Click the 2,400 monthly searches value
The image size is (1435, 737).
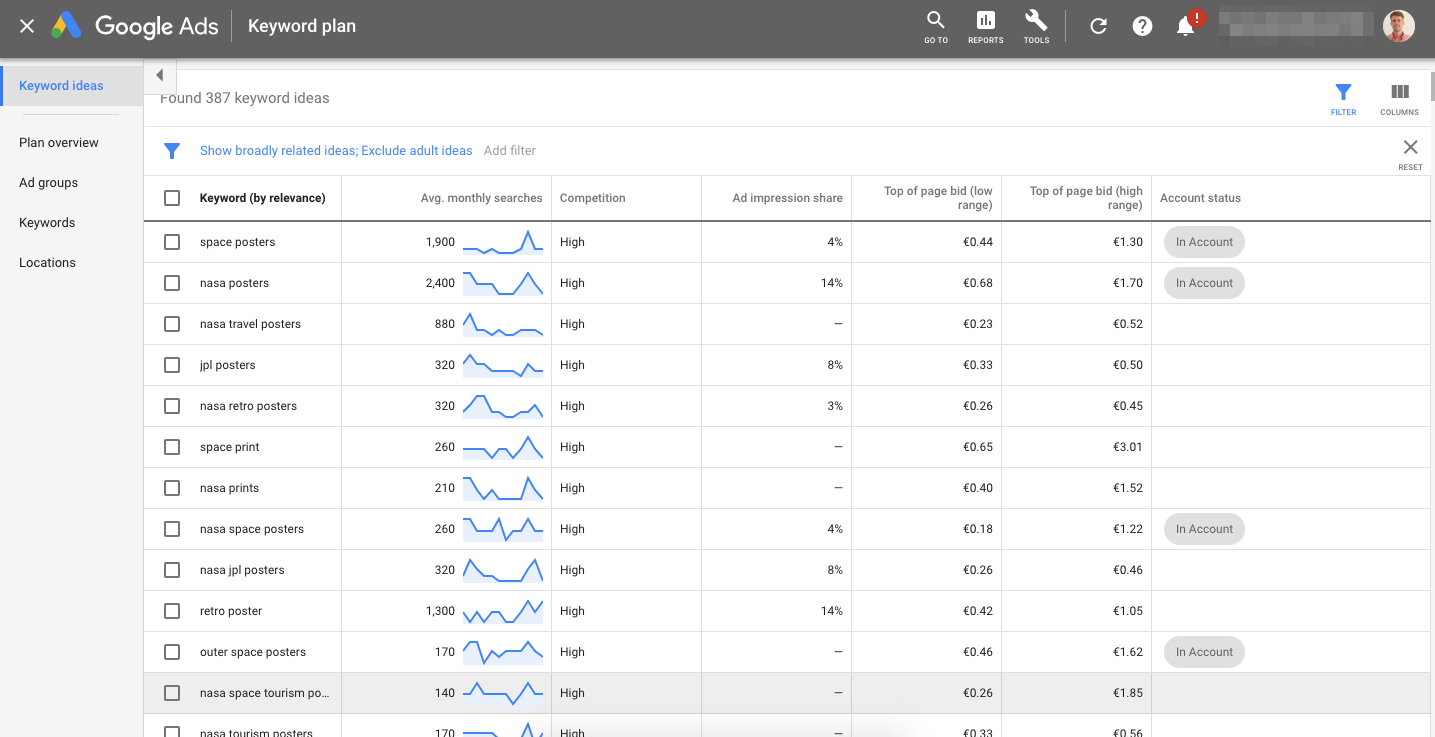pos(440,283)
